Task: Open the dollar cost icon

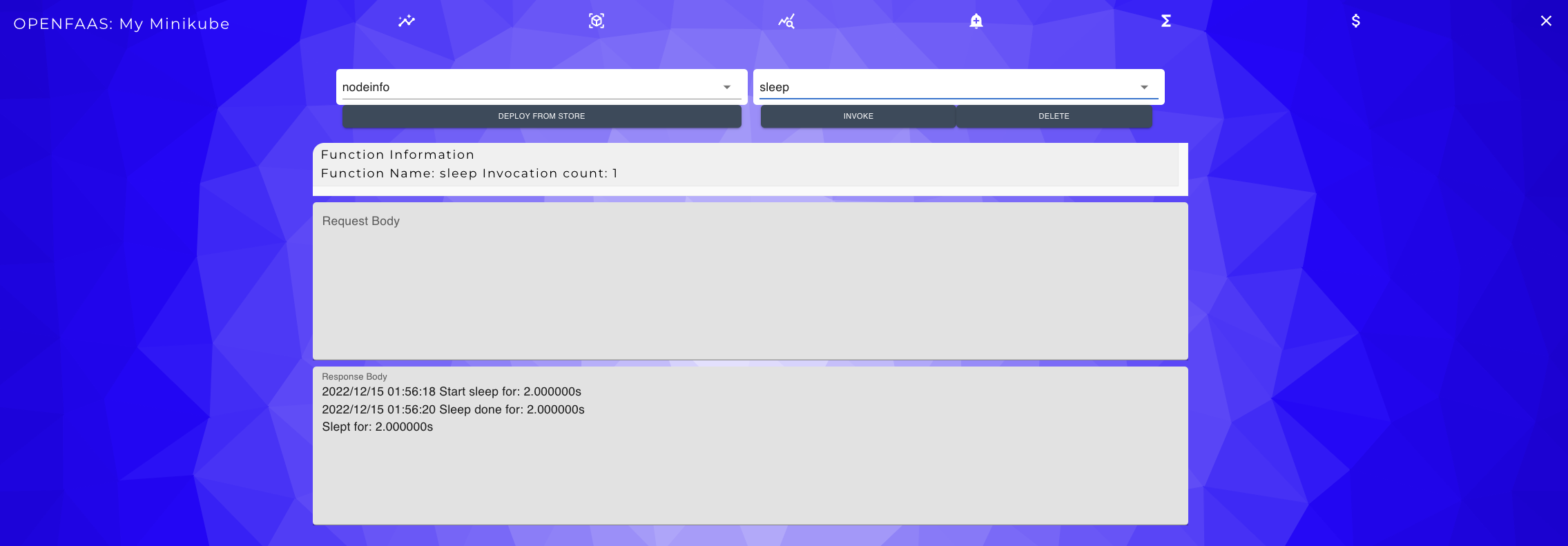Action: click(x=1356, y=21)
